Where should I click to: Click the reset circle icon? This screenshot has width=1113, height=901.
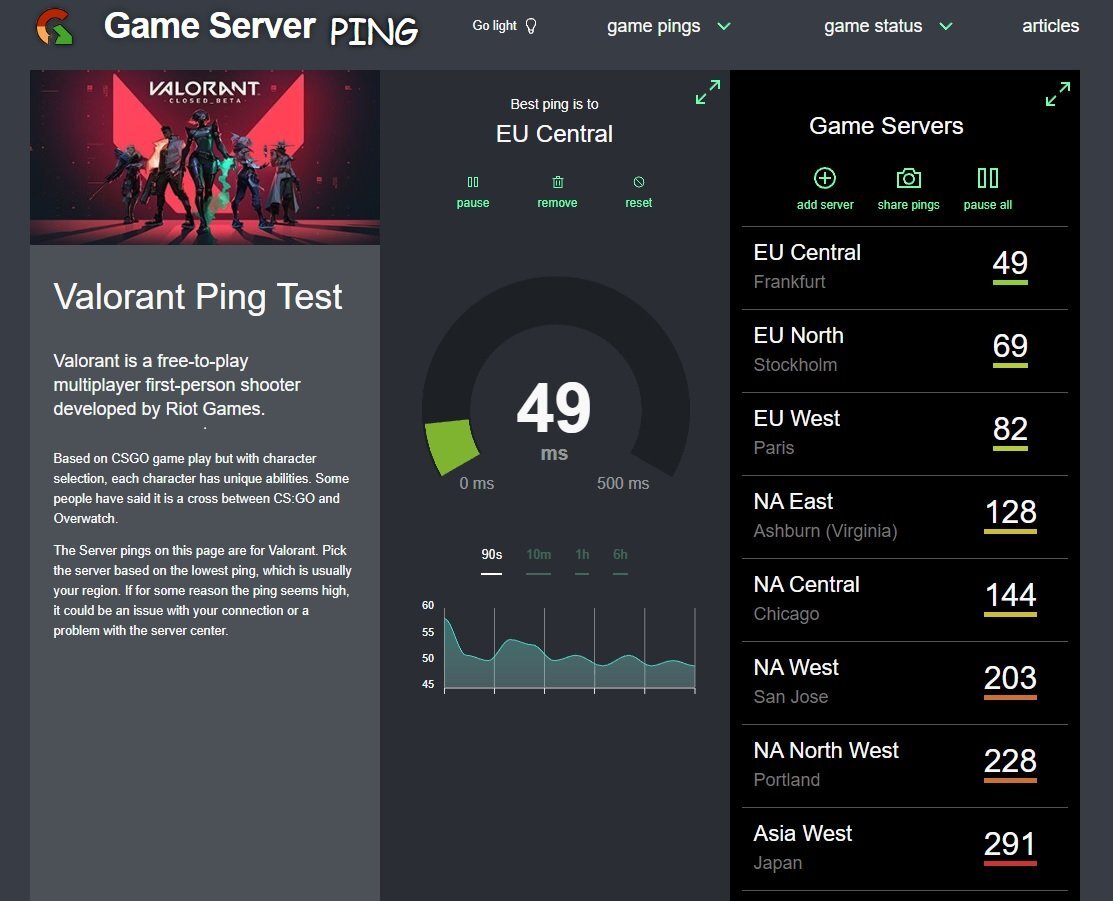[639, 182]
